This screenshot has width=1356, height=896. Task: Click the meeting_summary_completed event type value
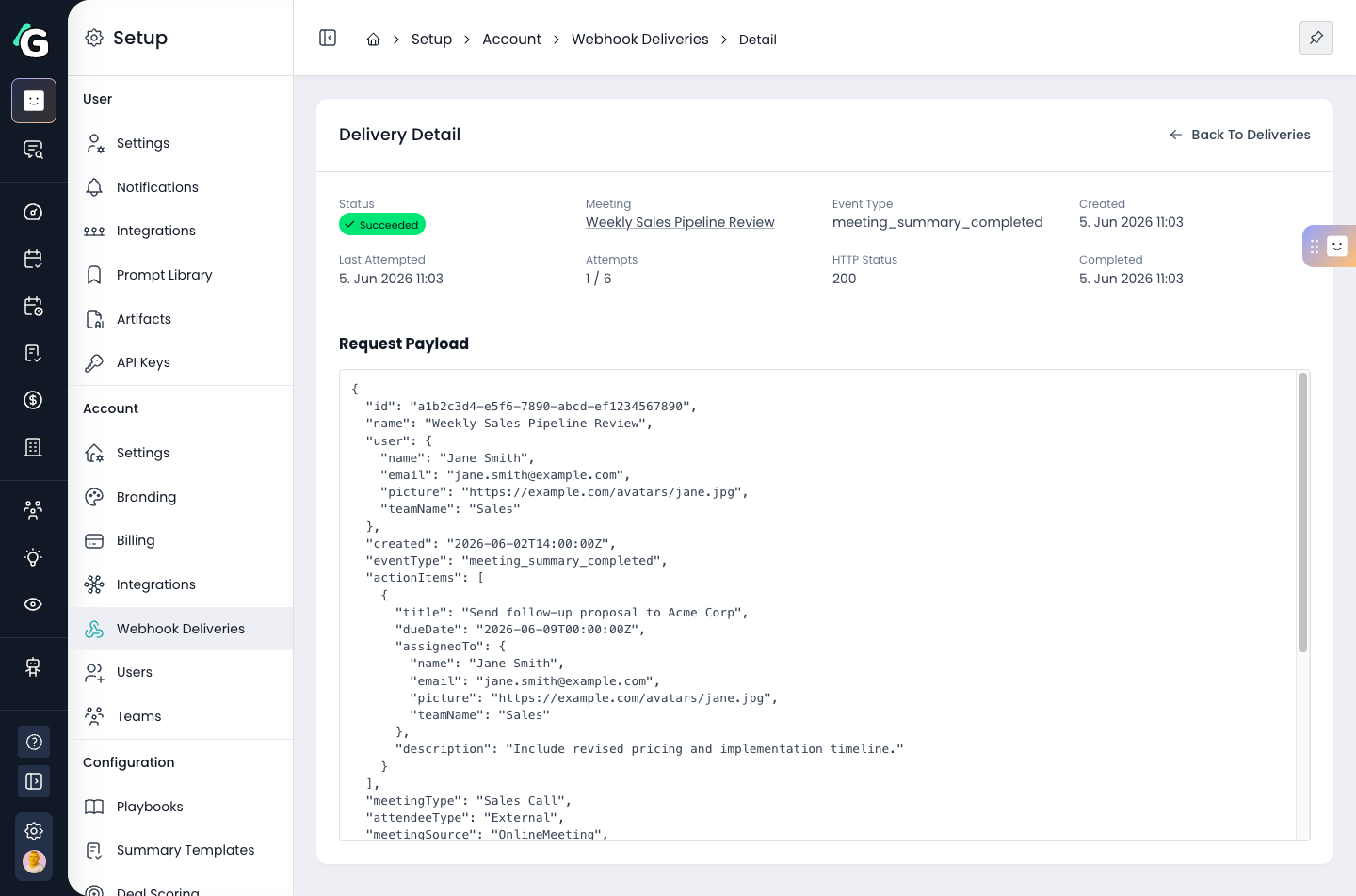click(x=937, y=222)
